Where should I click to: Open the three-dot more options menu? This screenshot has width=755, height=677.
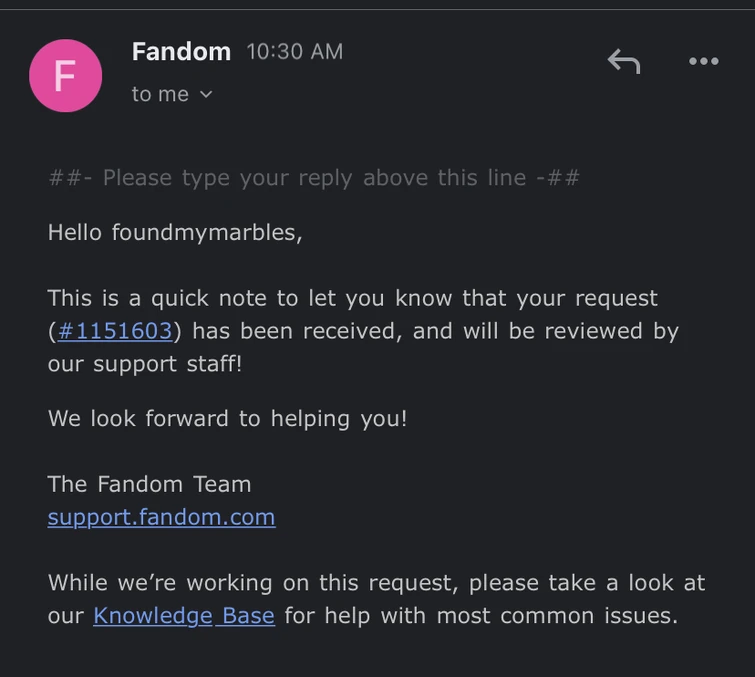point(703,62)
